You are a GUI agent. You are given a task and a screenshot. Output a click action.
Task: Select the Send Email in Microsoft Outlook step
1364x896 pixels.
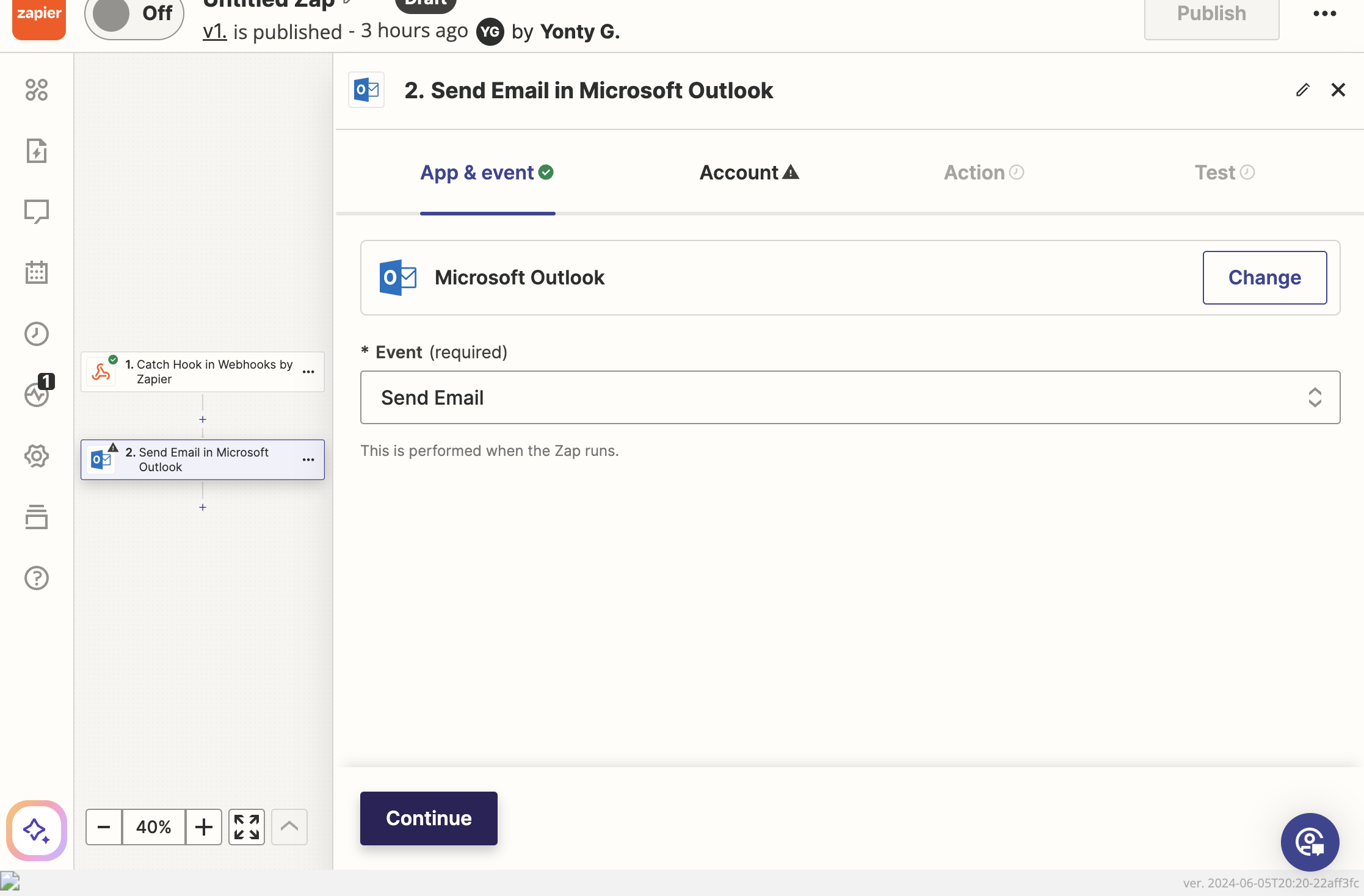(203, 460)
